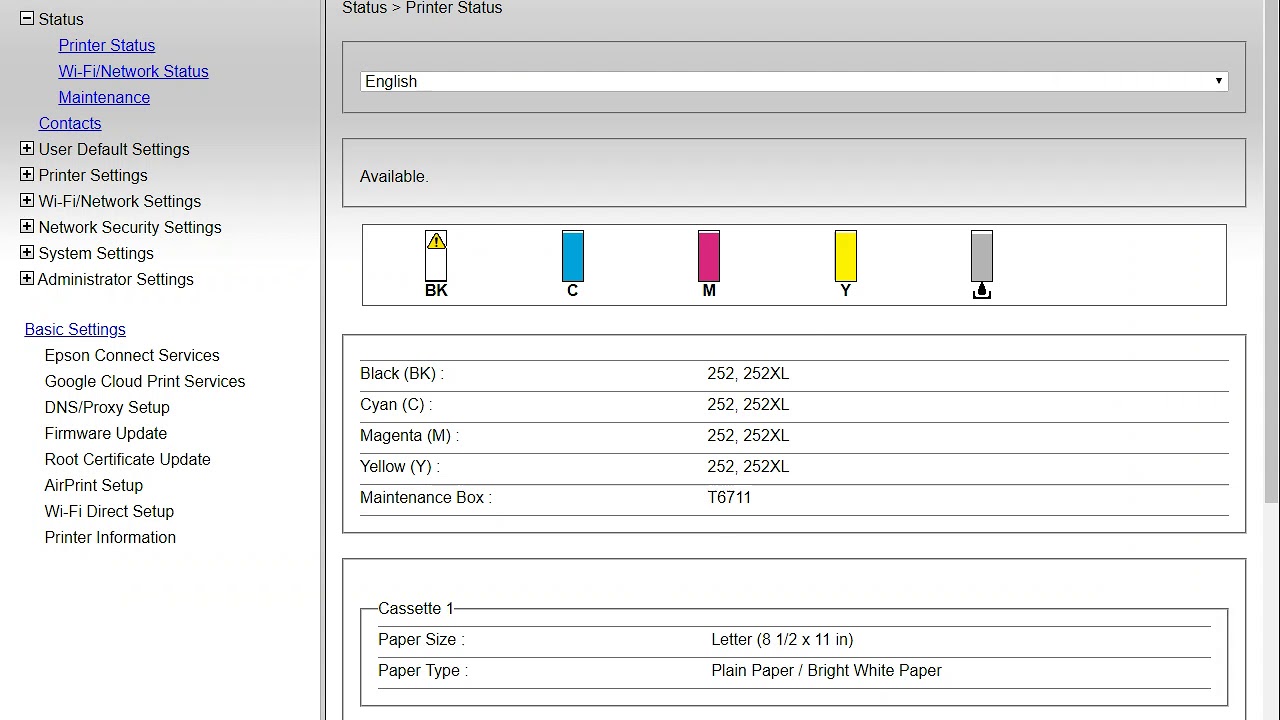Select Epson Connect Services
This screenshot has height=720, width=1280.
click(x=132, y=355)
